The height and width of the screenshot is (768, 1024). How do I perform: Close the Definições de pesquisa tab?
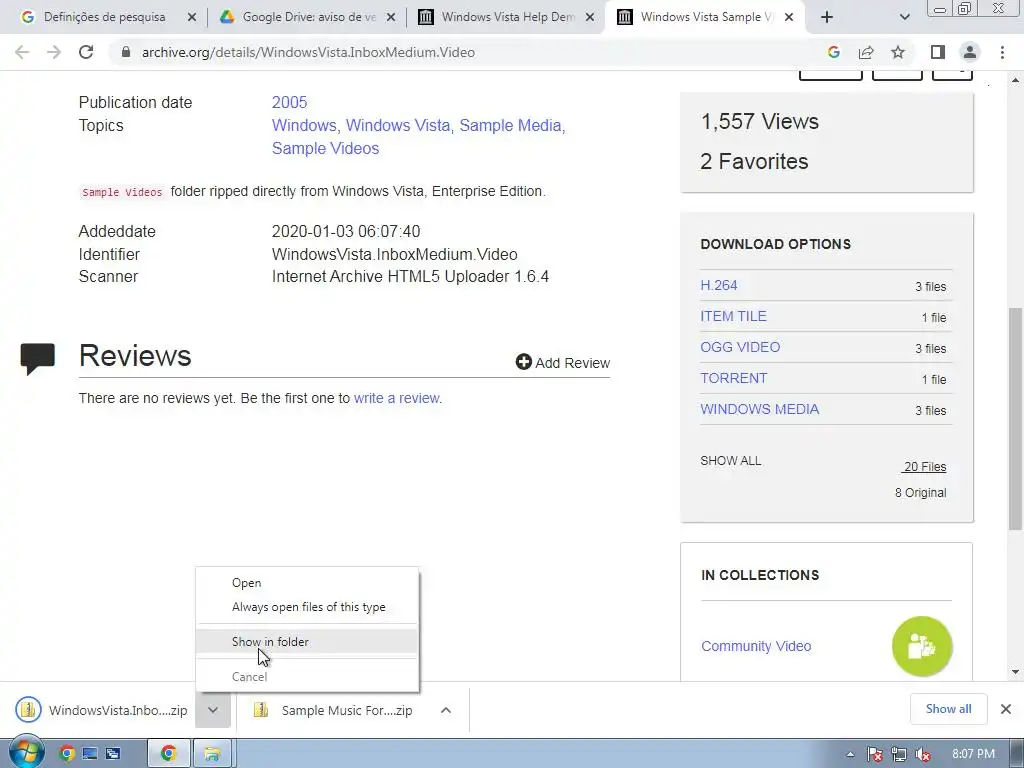click(191, 18)
